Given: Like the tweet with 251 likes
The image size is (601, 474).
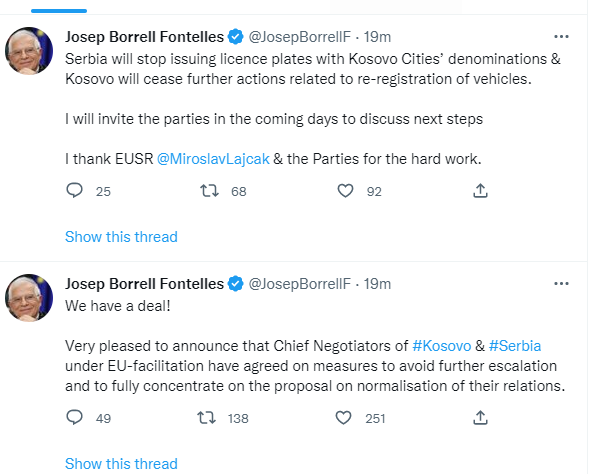Looking at the screenshot, I should (x=343, y=417).
